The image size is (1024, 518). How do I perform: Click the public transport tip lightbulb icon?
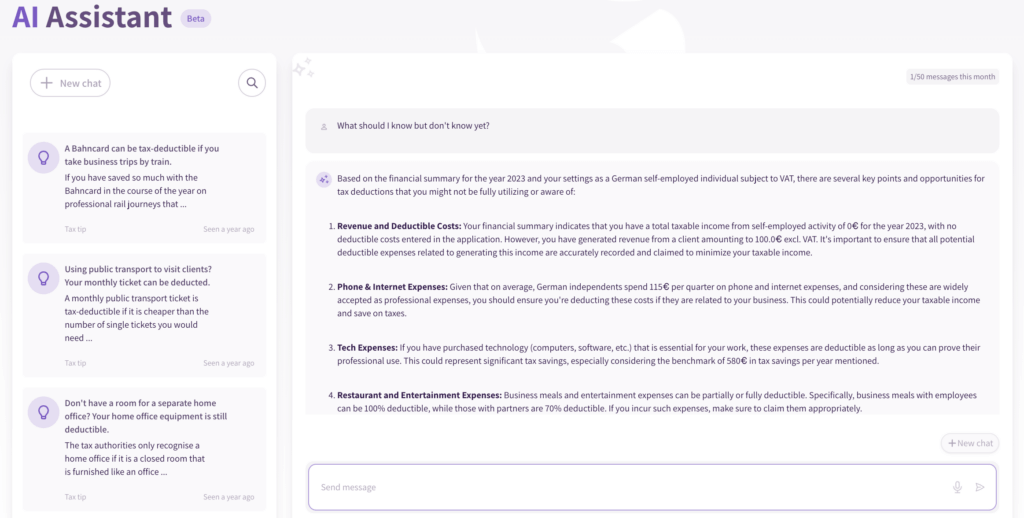tap(43, 278)
